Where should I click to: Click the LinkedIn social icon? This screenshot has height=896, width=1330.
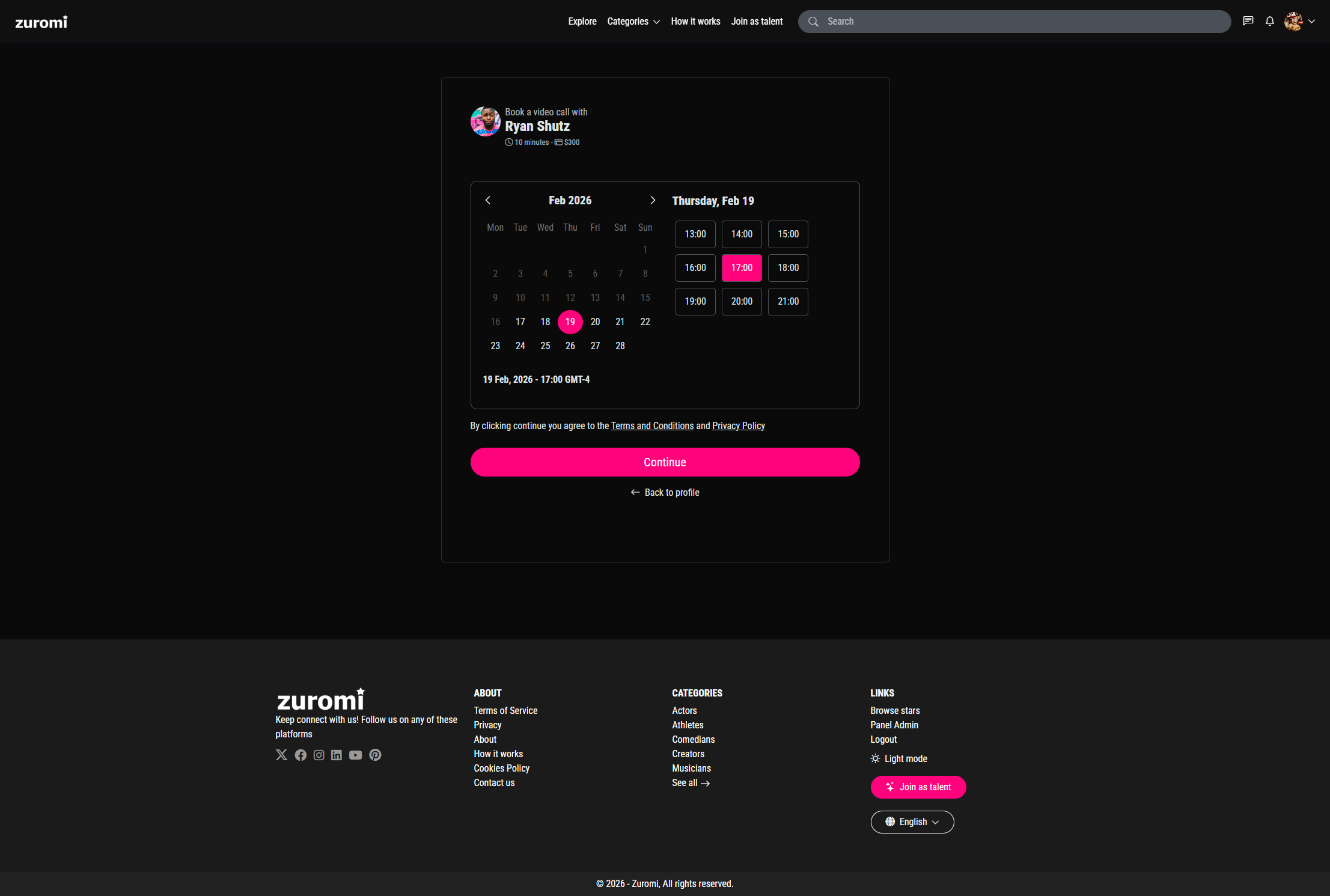pos(337,755)
